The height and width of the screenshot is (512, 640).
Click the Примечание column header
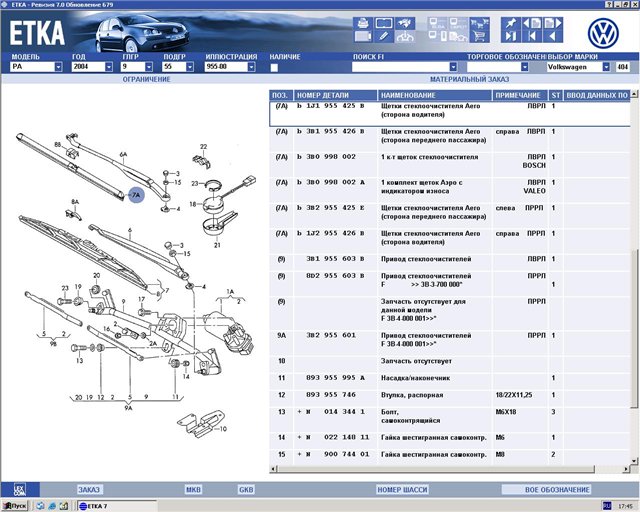520,95
